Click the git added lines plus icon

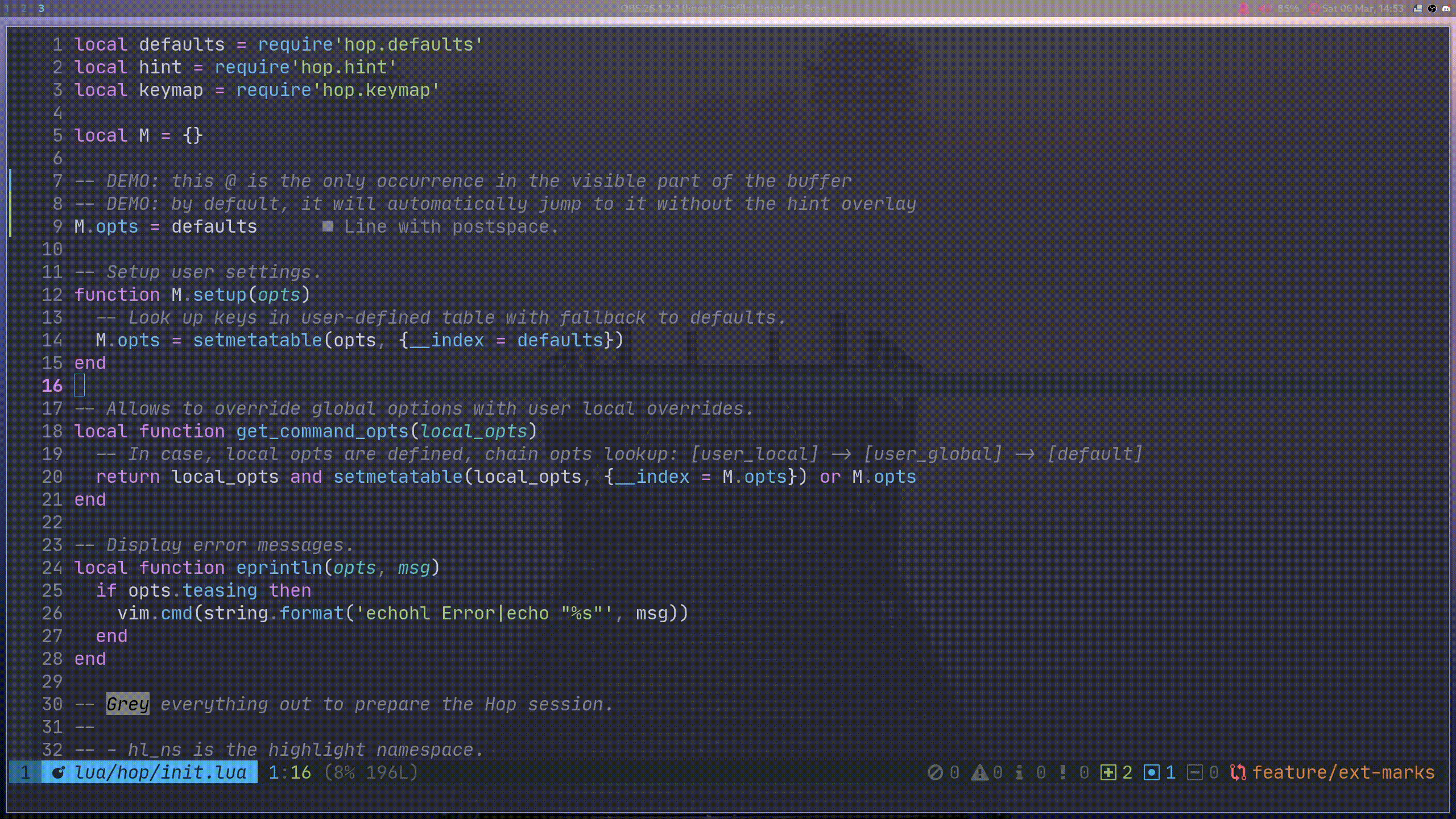(1108, 772)
